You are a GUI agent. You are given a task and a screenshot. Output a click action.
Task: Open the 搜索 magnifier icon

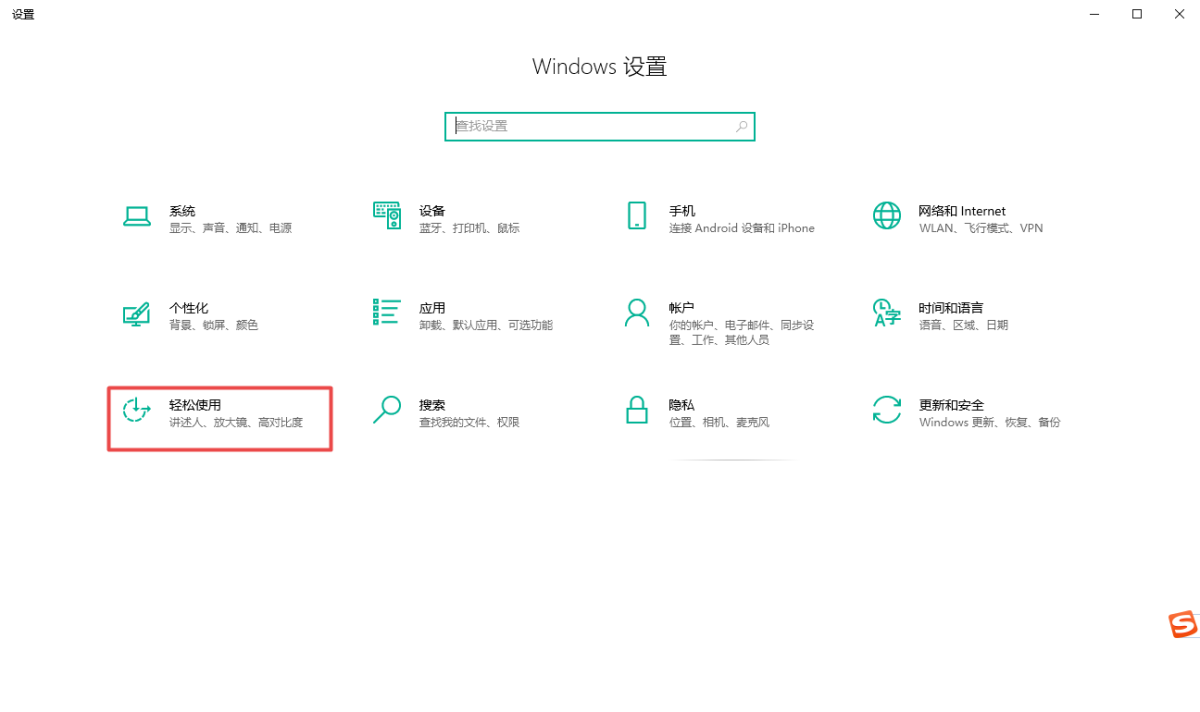click(386, 410)
